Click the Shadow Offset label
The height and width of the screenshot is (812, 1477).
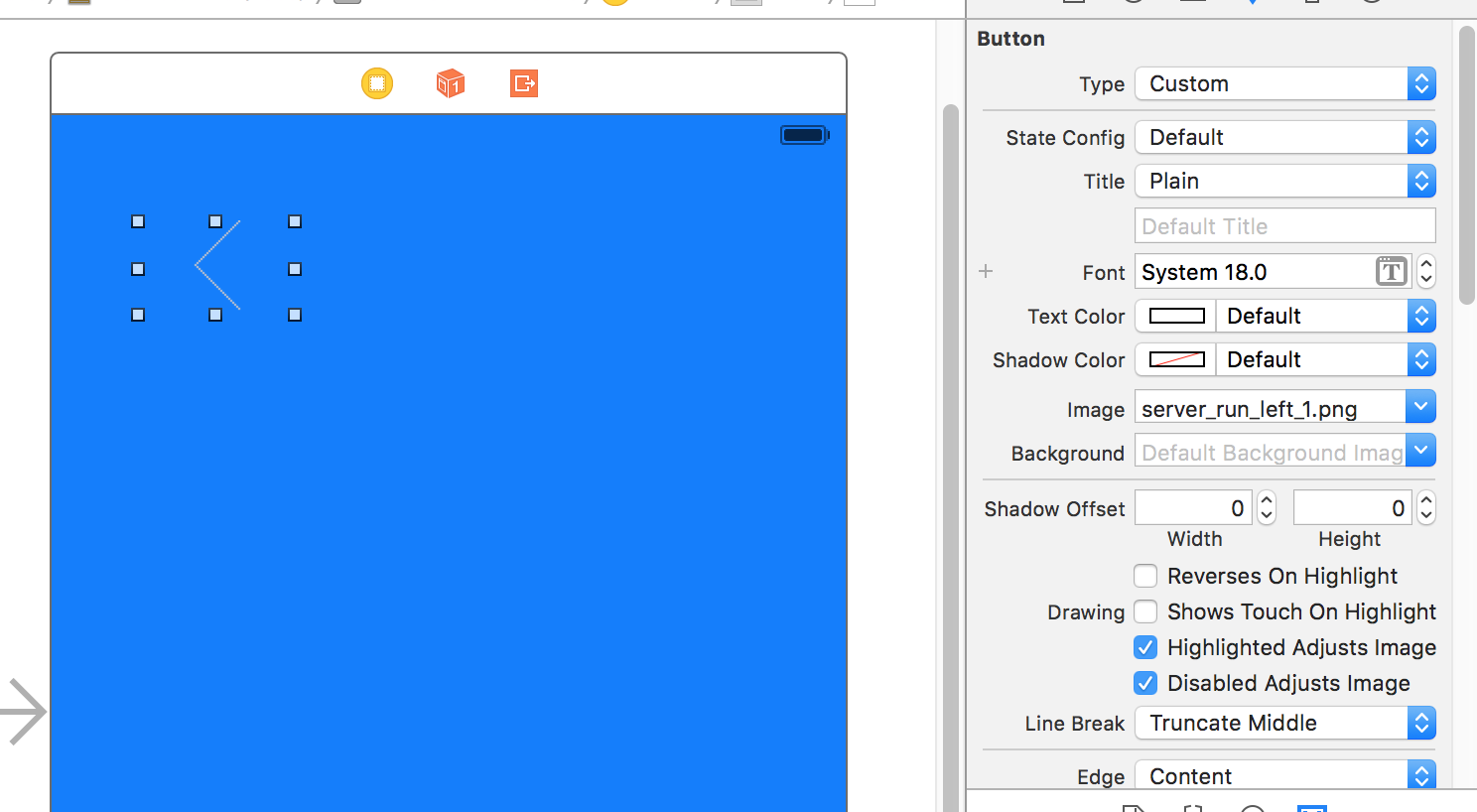(x=1054, y=509)
